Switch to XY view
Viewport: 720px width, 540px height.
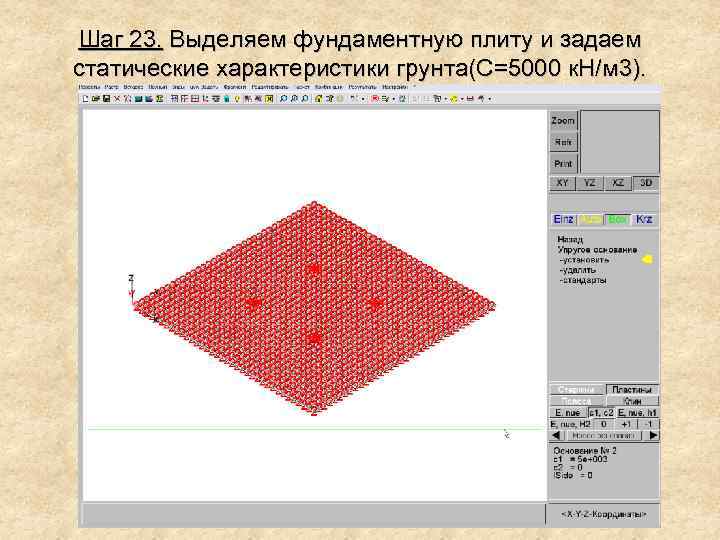pyautogui.click(x=562, y=183)
